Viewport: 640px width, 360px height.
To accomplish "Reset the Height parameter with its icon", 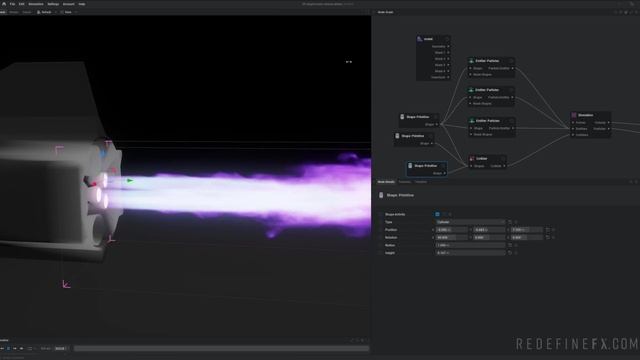I will coord(510,253).
